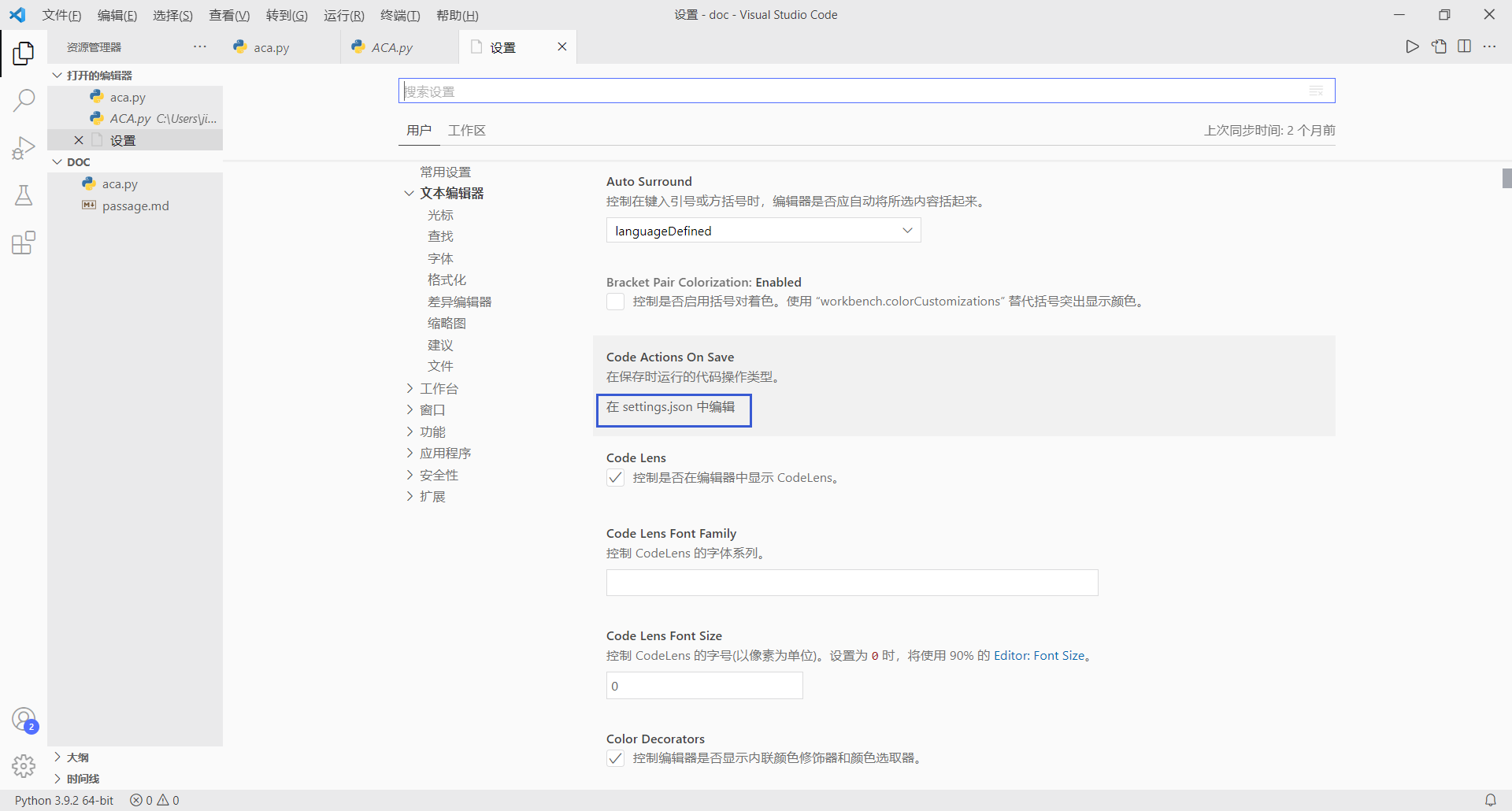Open aca.py in DOC folder

[x=135, y=183]
